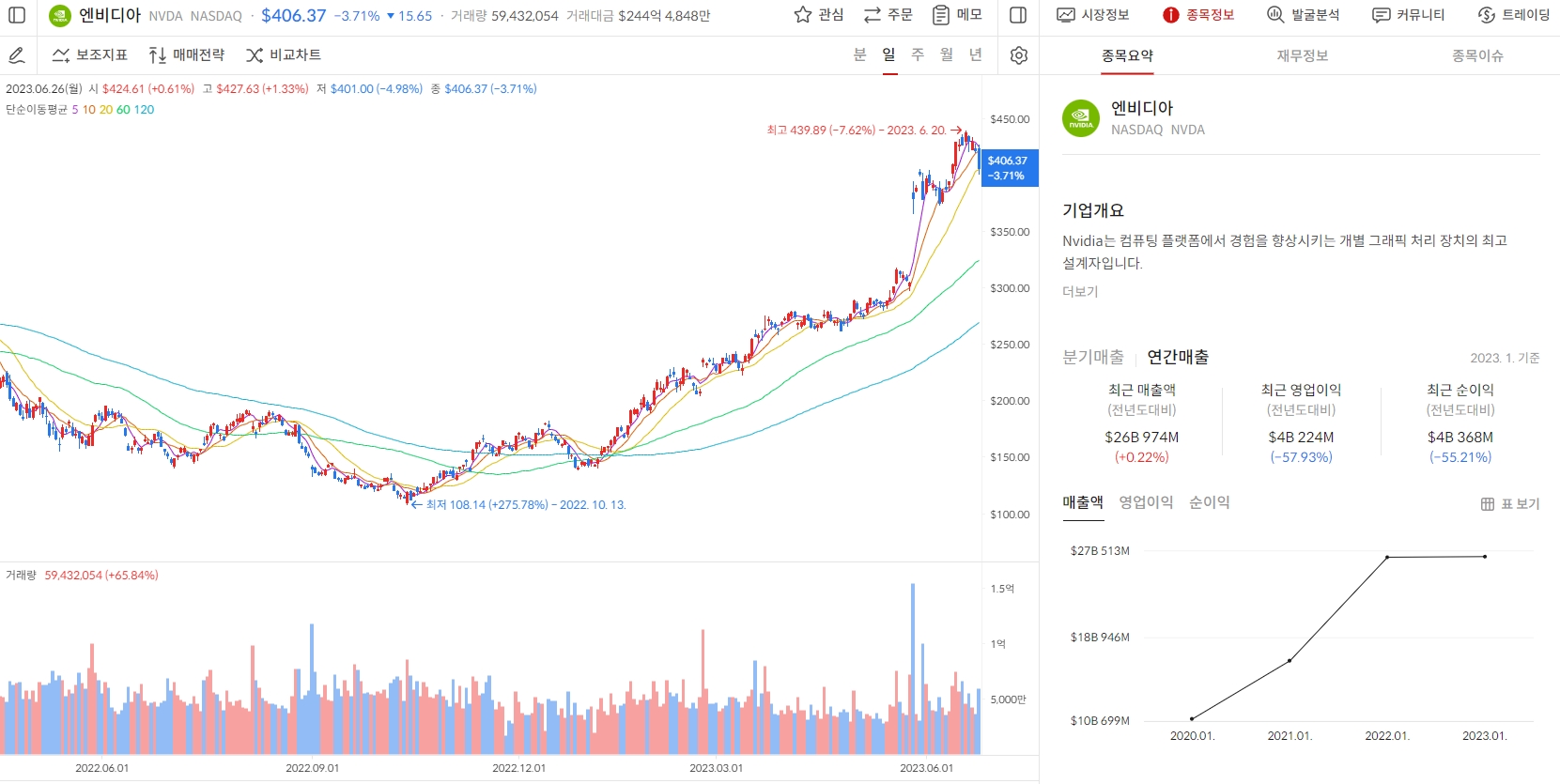Open 매매전략 trading strategy menu
Screen dimensions: 1560x784
tap(187, 55)
